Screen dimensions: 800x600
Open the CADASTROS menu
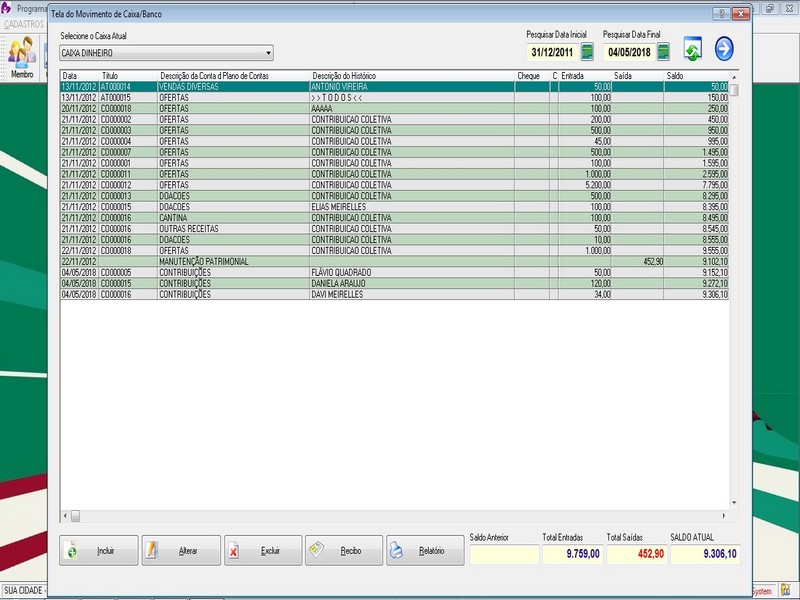tap(25, 23)
